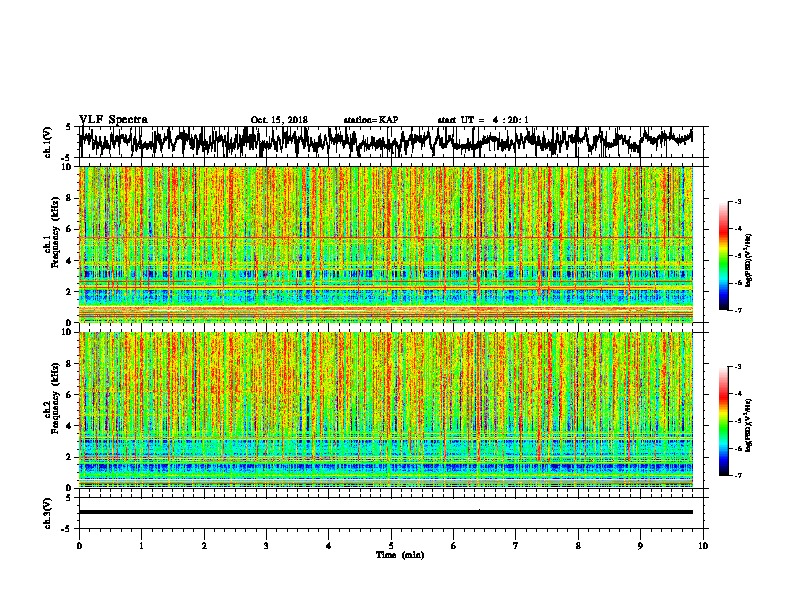Click the "ch.1(V)" axis label
Image resolution: width=792 pixels, height=612 pixels.
[47, 142]
